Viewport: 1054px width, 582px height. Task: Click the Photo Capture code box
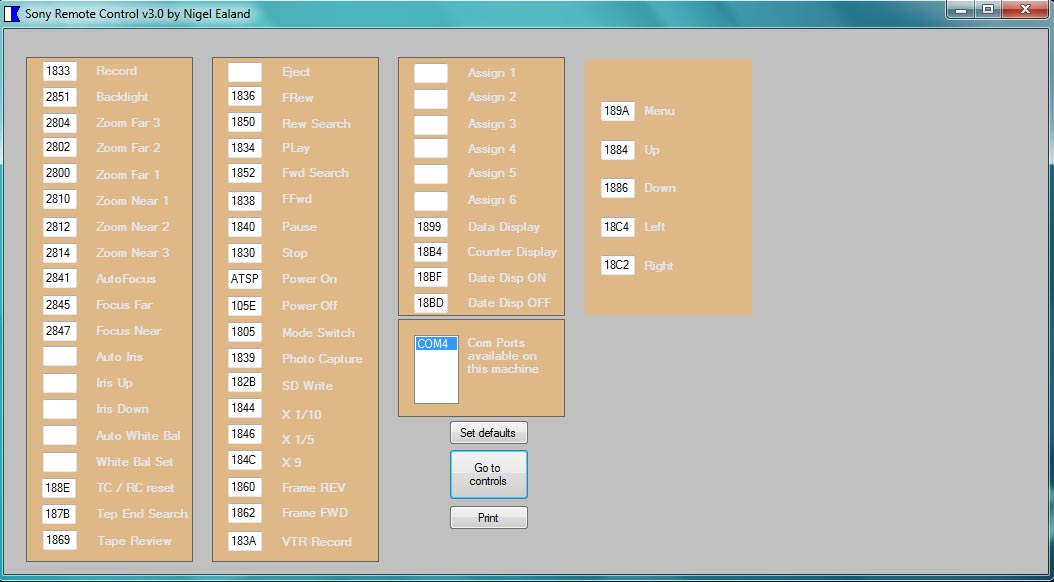(x=245, y=358)
